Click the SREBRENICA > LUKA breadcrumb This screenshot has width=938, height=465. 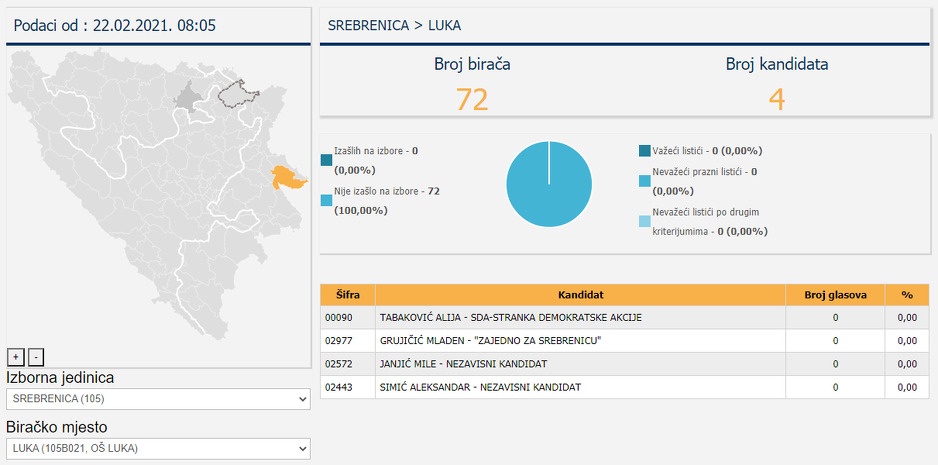click(x=394, y=25)
